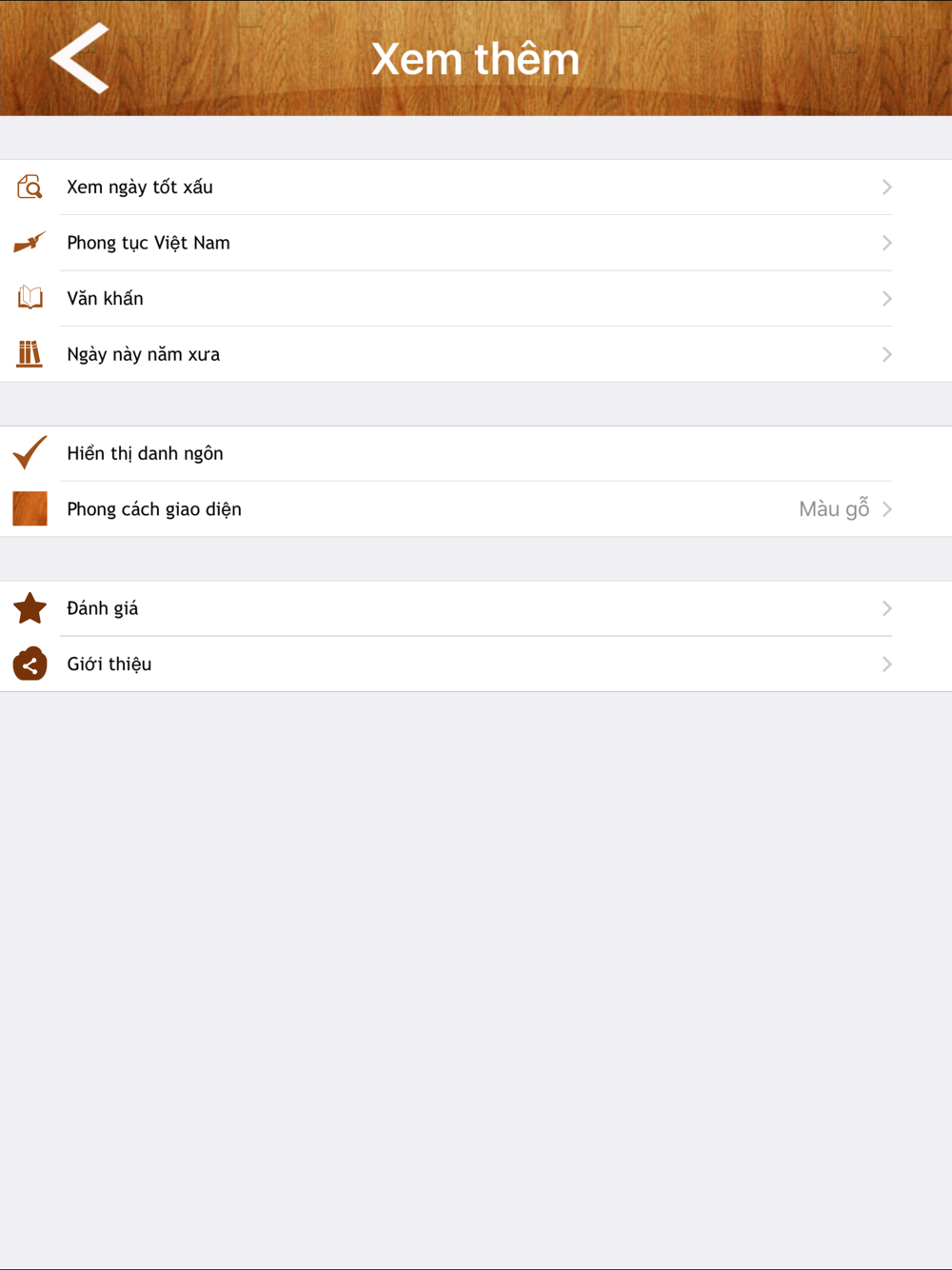Click the magnifier document icon for Xem ngày tốt xấu
Image resolution: width=952 pixels, height=1270 pixels.
click(x=30, y=187)
